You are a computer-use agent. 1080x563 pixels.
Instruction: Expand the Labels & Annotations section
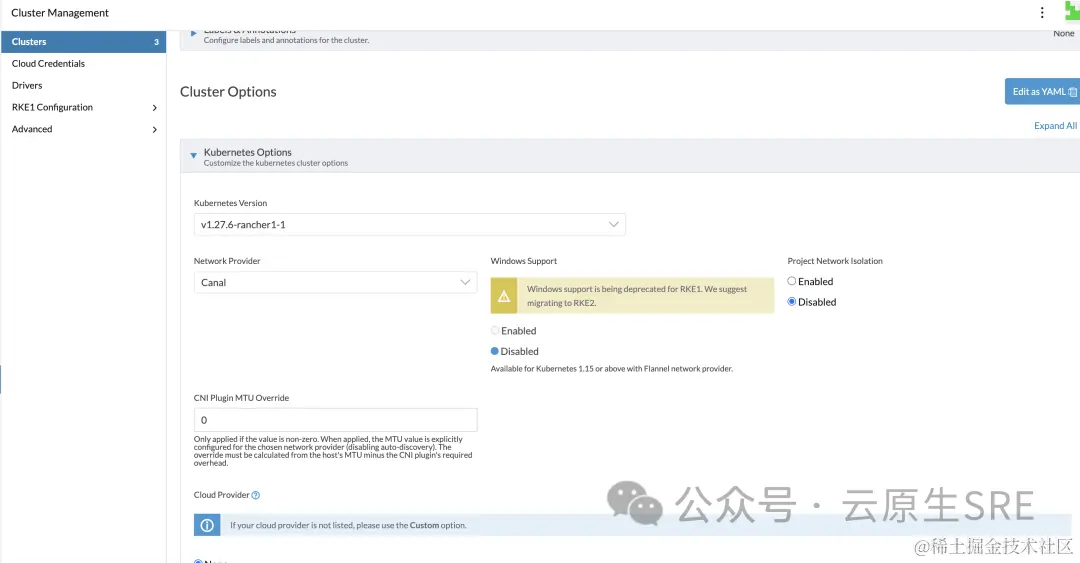[x=194, y=32]
